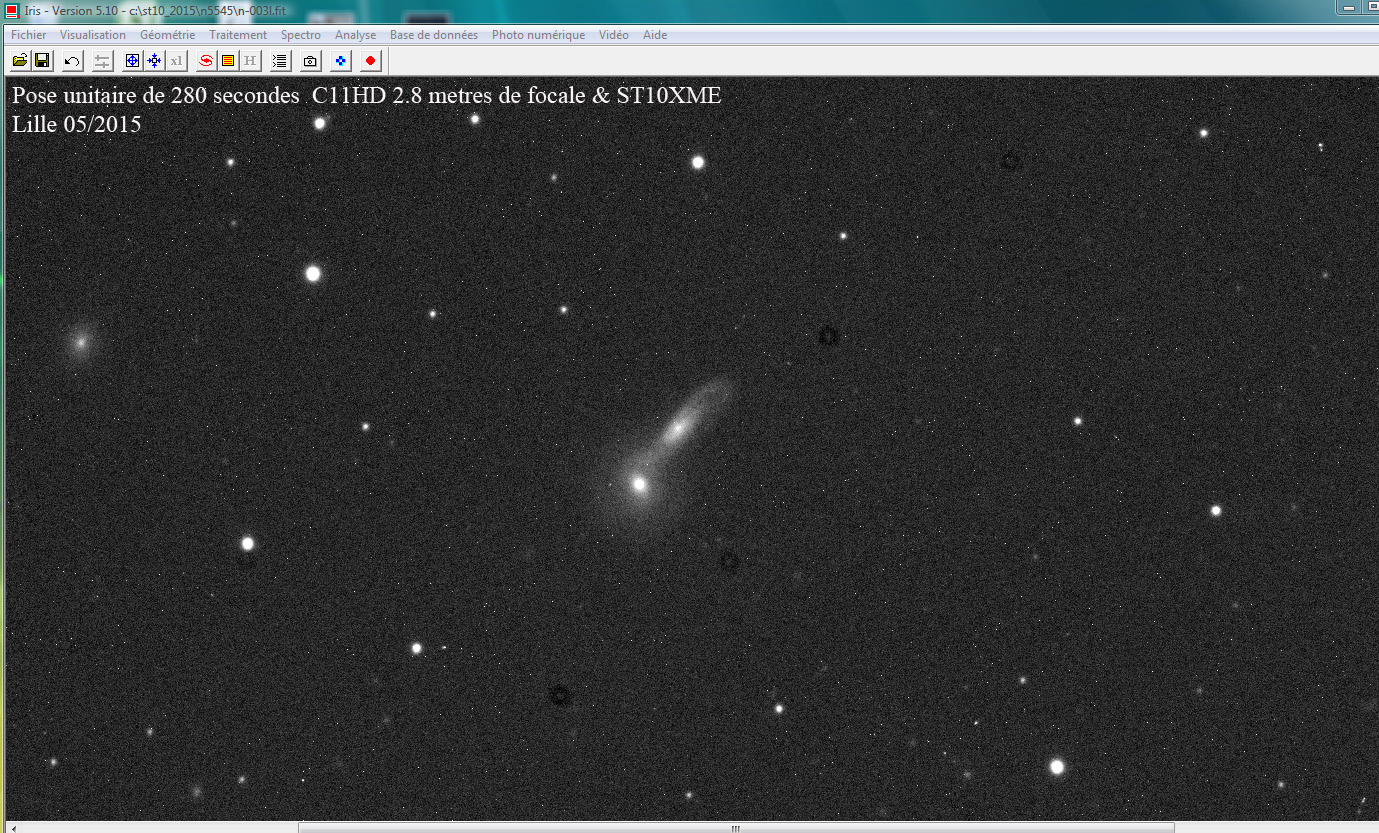Open the Photo numérique menu
1379x833 pixels.
click(x=537, y=34)
